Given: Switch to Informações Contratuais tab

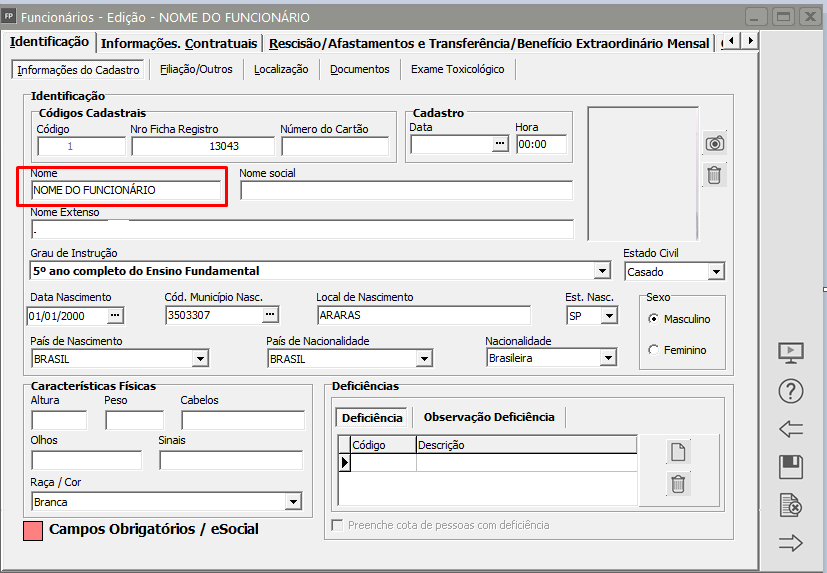Looking at the screenshot, I should click(x=179, y=43).
